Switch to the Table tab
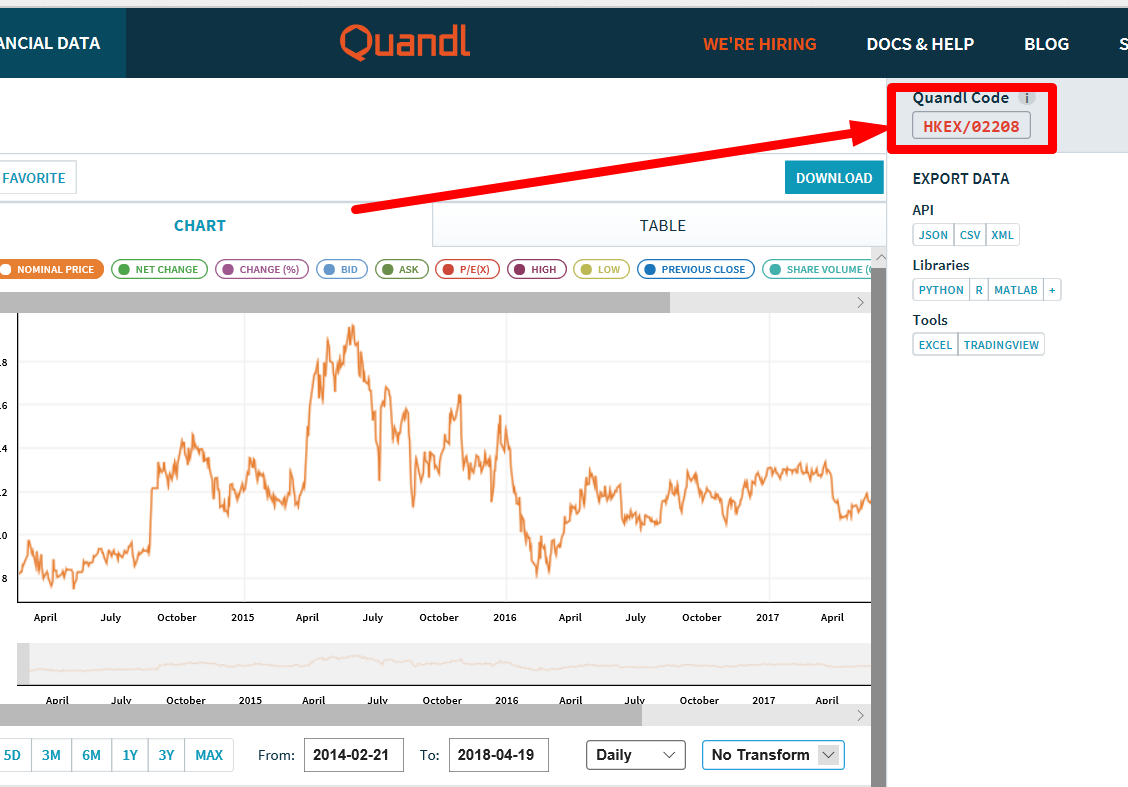This screenshot has height=787, width=1128. 663,226
